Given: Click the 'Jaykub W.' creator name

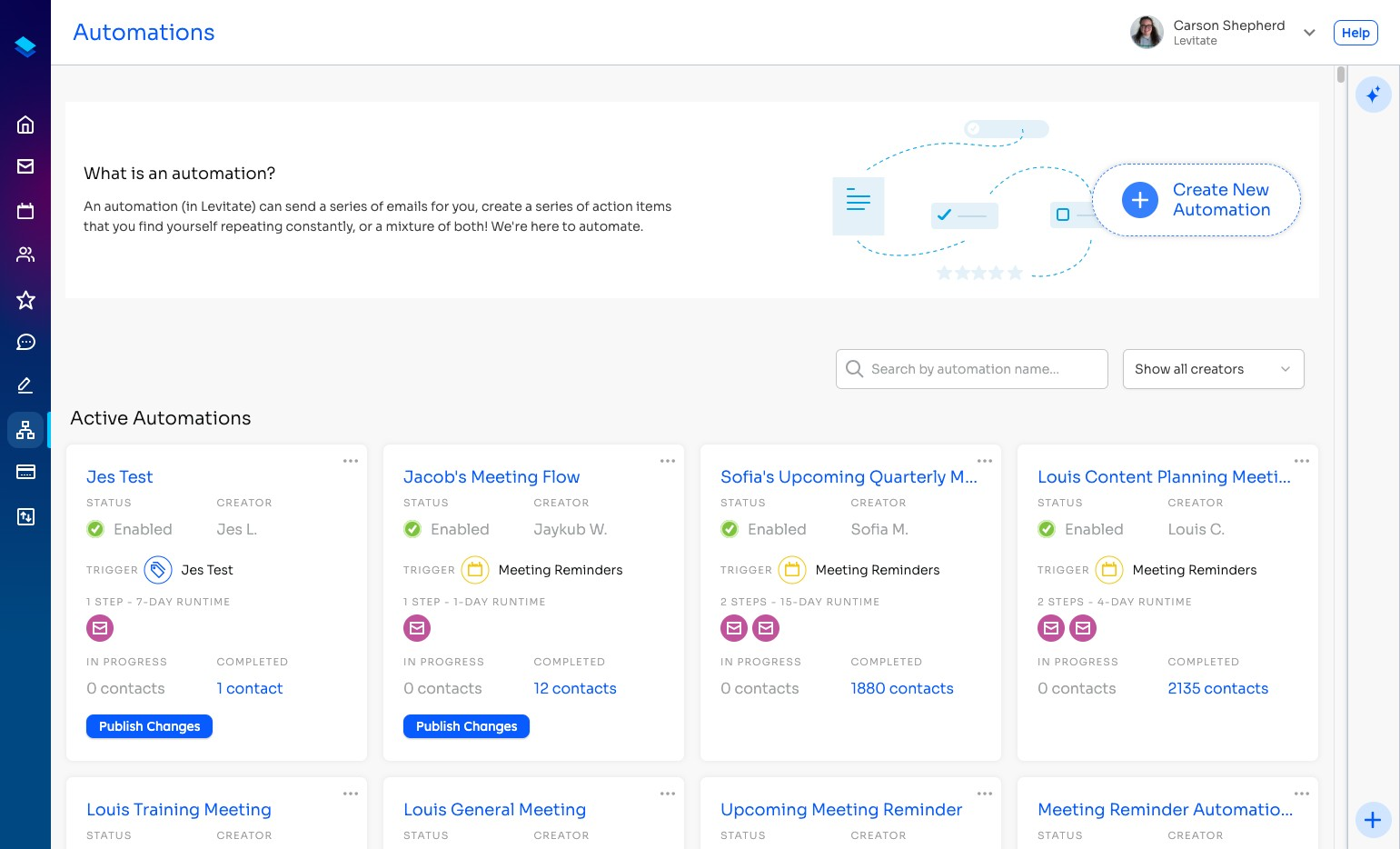Looking at the screenshot, I should [x=571, y=529].
